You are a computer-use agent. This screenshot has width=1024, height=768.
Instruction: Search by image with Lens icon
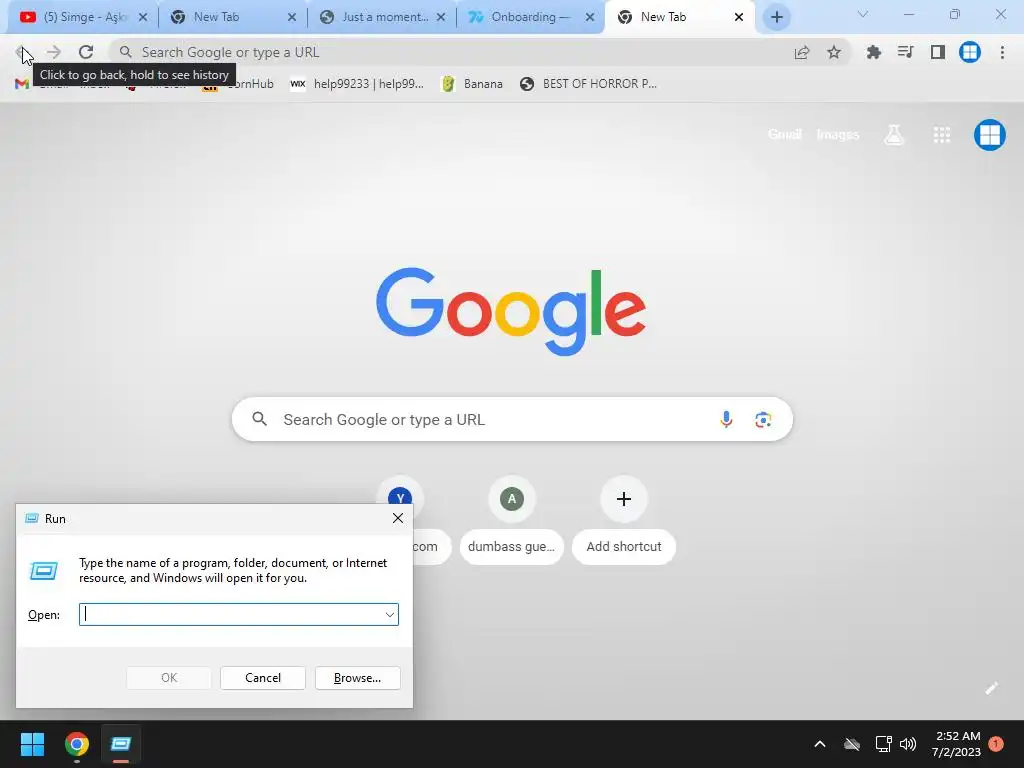tap(763, 419)
